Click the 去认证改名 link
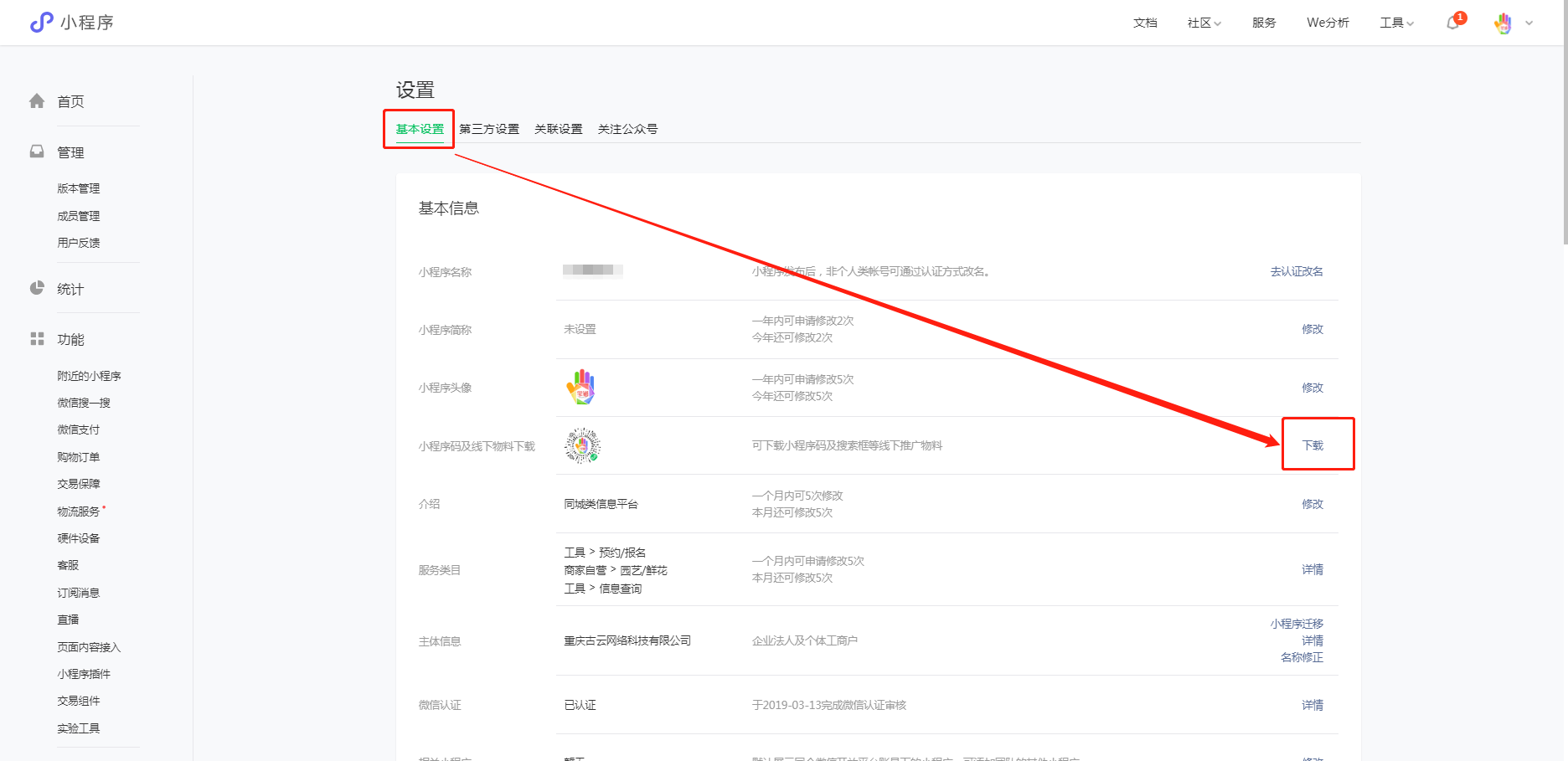Viewport: 1568px width, 761px height. pyautogui.click(x=1297, y=271)
